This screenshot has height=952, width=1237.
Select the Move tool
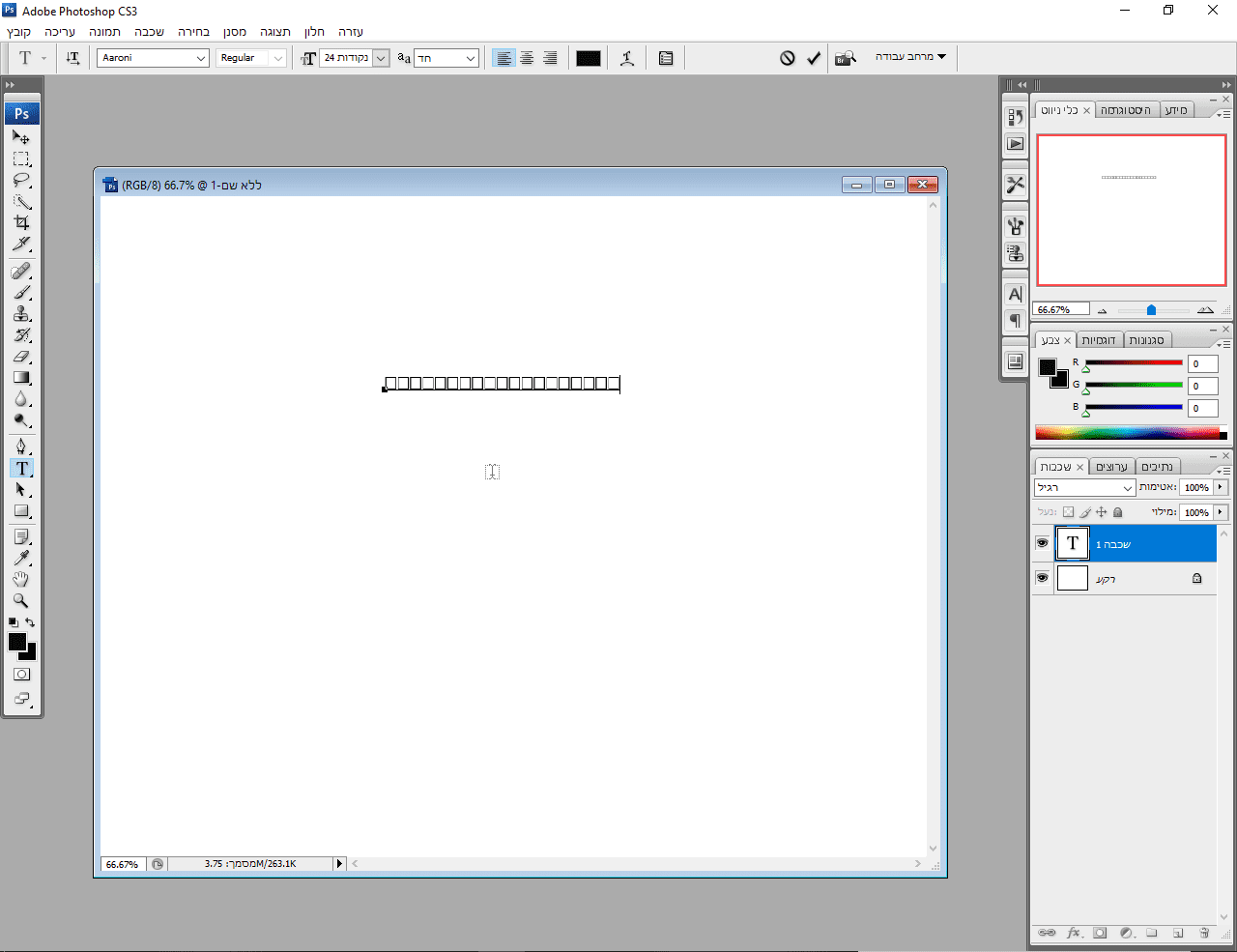(x=21, y=137)
